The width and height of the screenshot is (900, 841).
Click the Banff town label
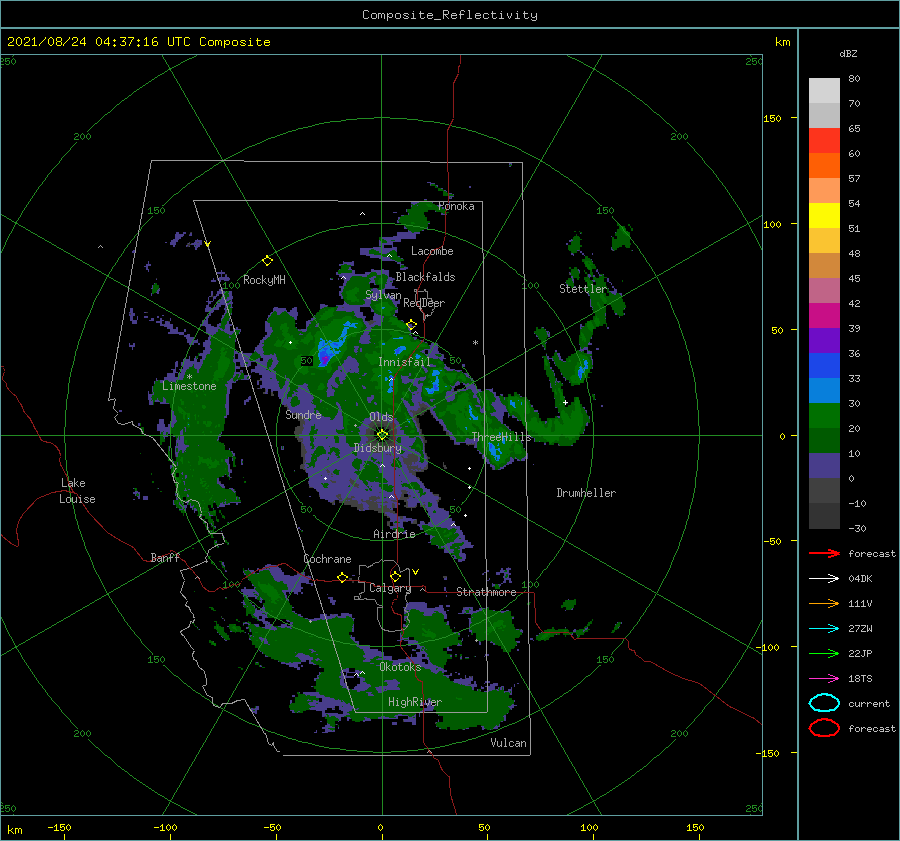point(165,557)
